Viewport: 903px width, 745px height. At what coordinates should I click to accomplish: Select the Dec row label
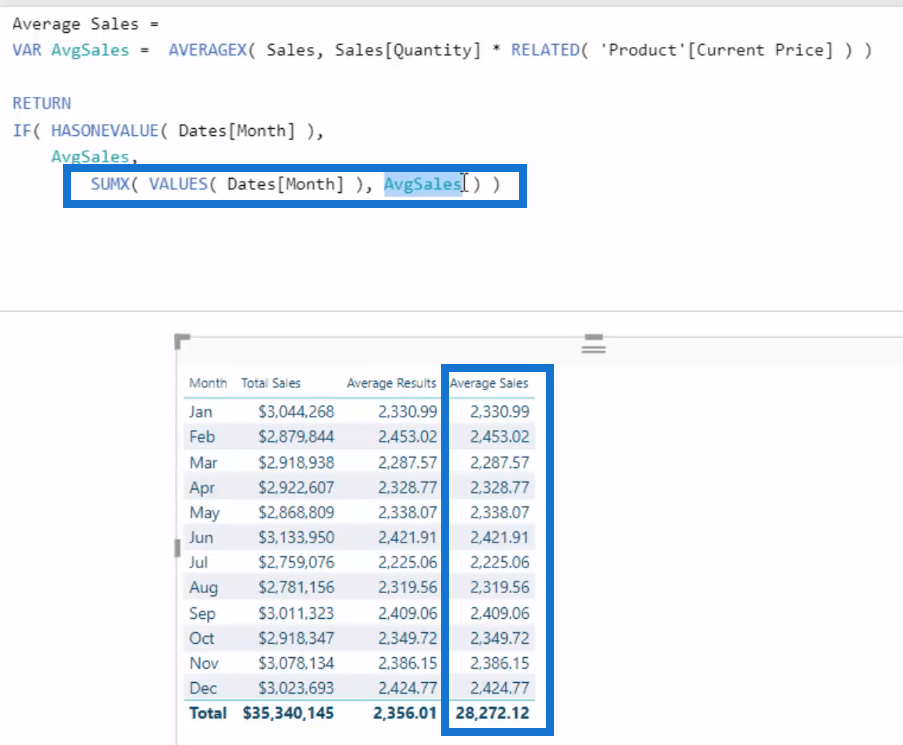point(203,688)
